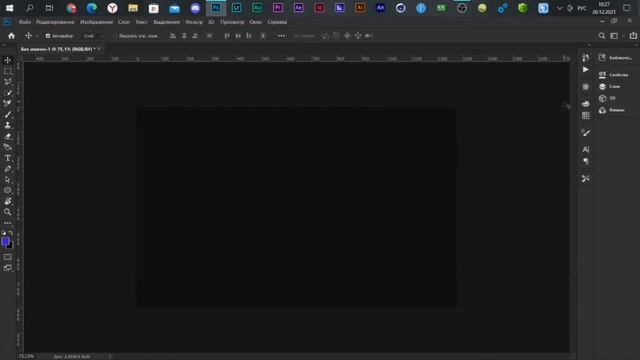Open the Character panel icon
The height and width of the screenshot is (360, 640).
coord(586,149)
